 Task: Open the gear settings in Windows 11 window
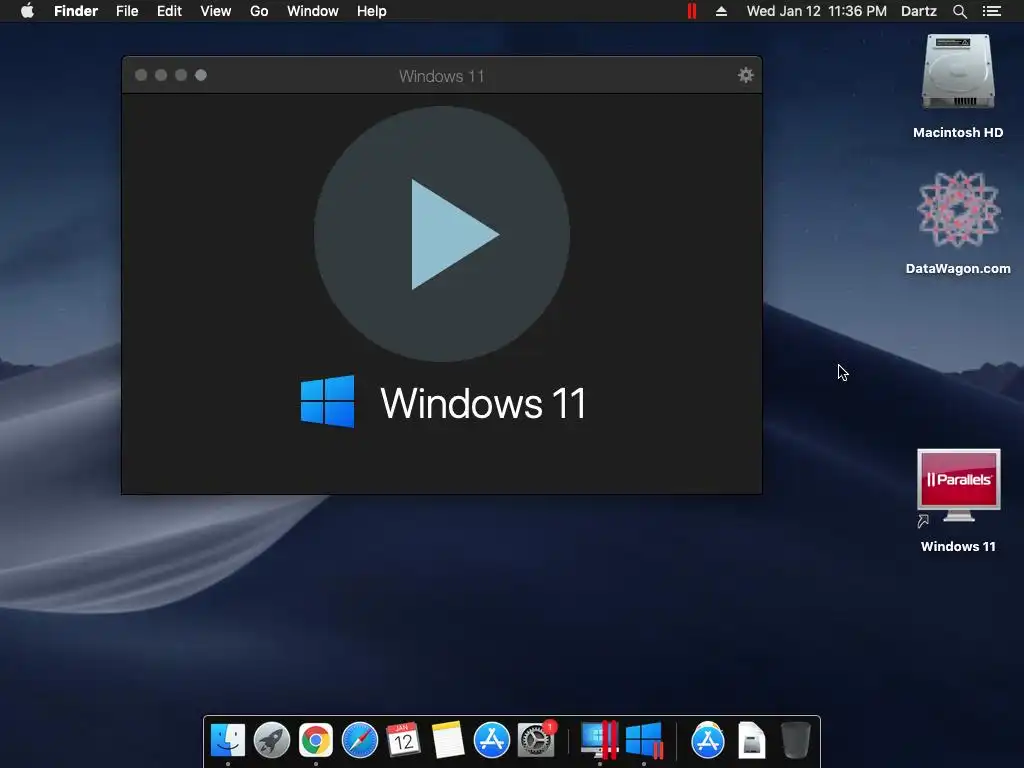click(745, 75)
